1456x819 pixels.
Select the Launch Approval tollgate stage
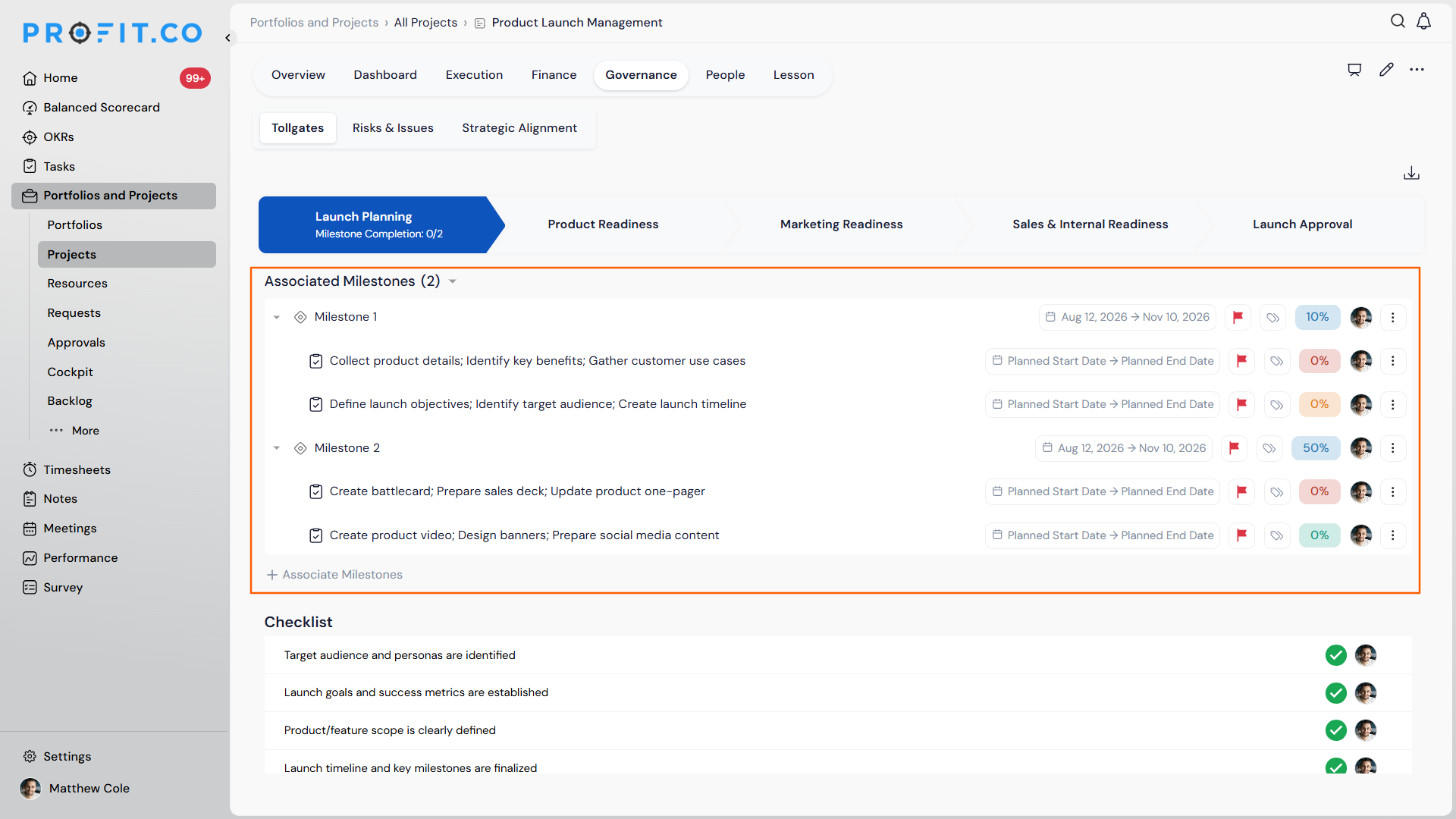pyautogui.click(x=1302, y=224)
